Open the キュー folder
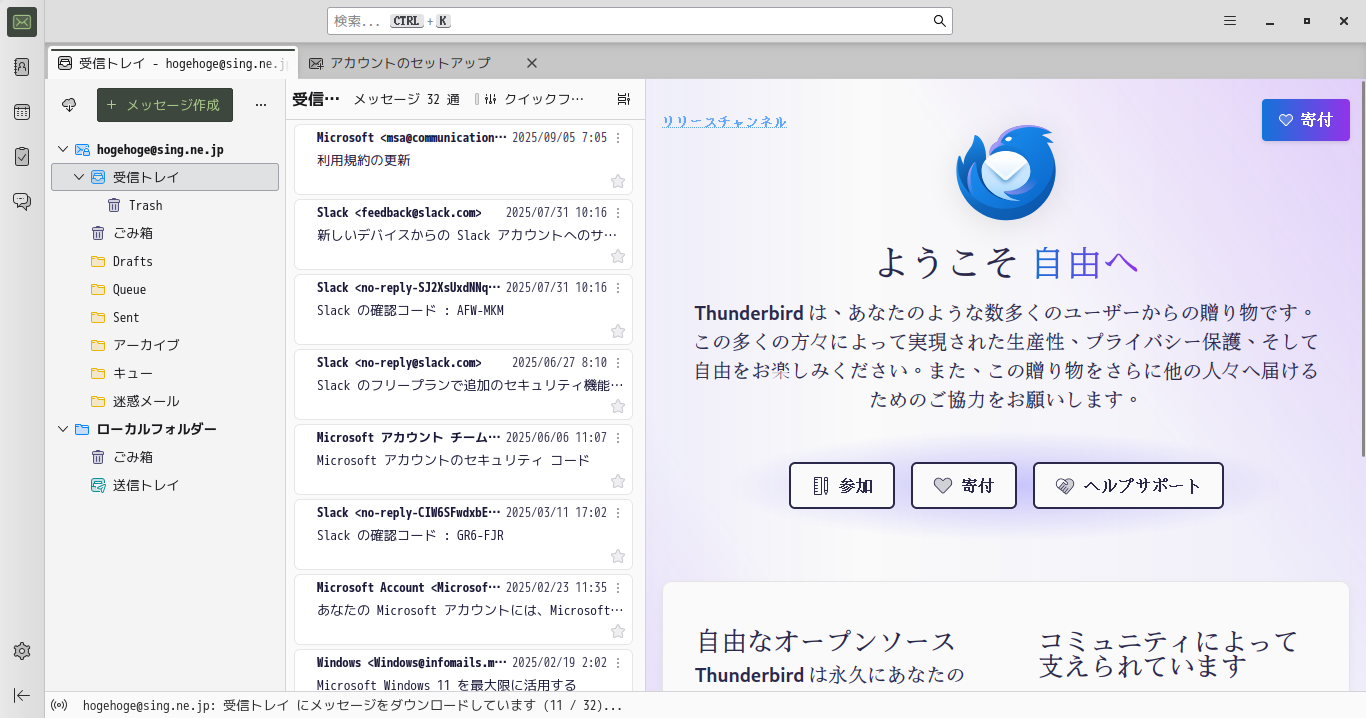The width and height of the screenshot is (1366, 718). click(x=166, y=373)
